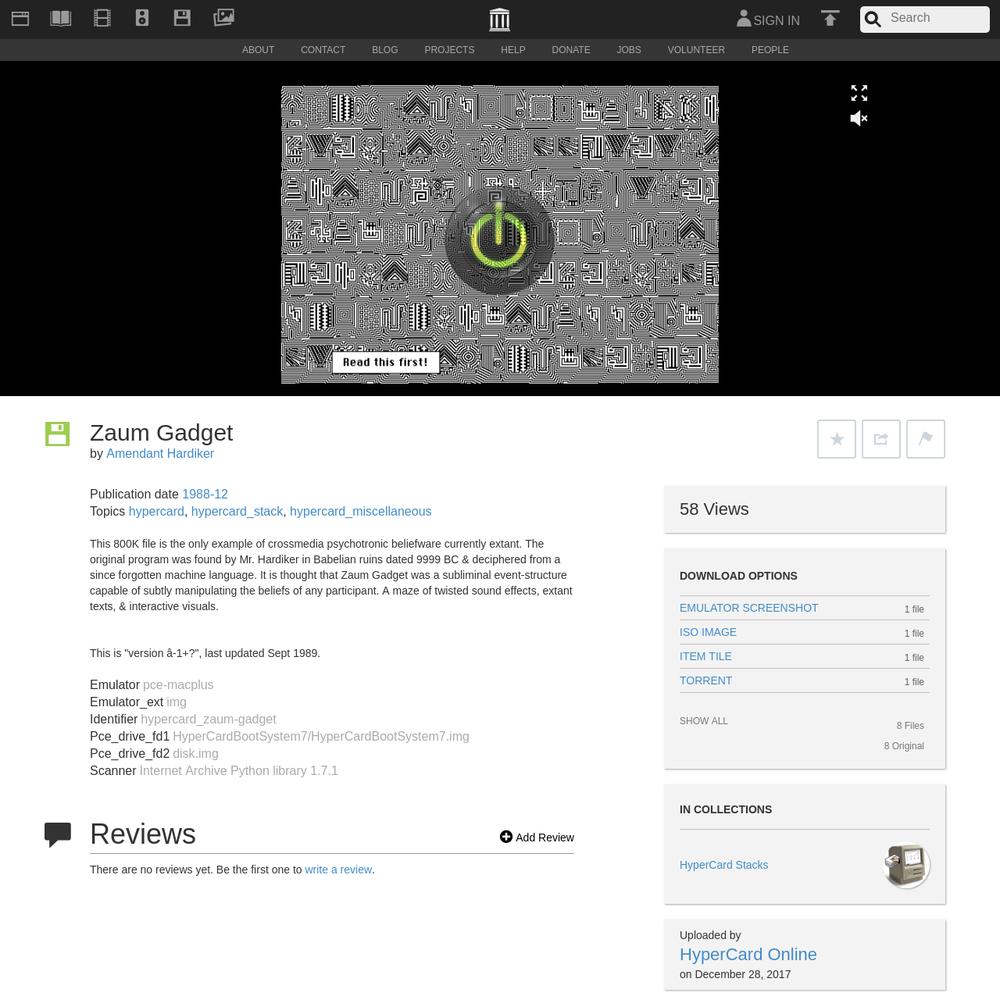Screen dimensions: 1000x1000
Task: Download the TORRENT option
Action: [705, 681]
